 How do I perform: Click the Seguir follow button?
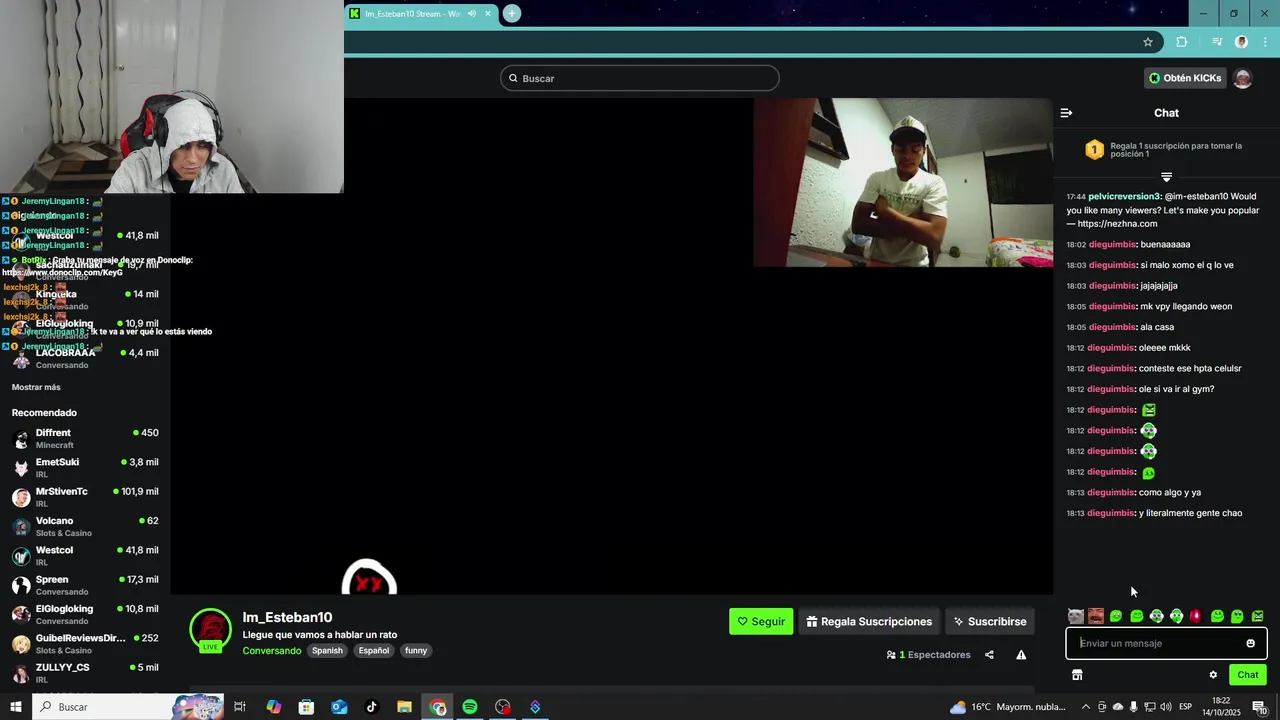click(761, 621)
